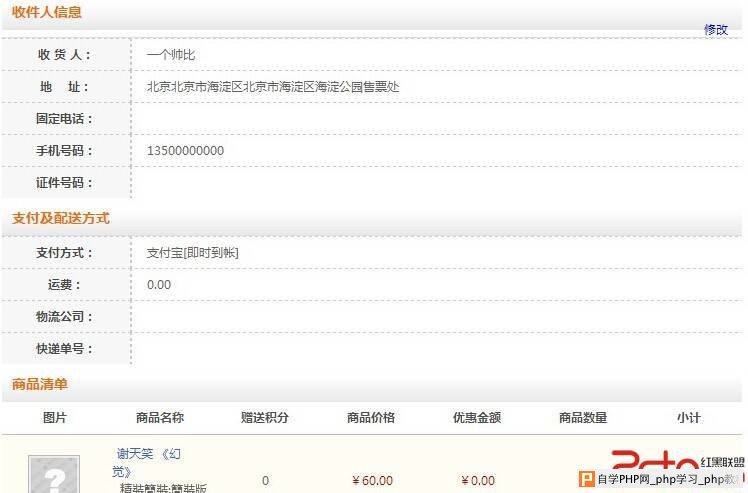Image resolution: width=748 pixels, height=493 pixels.
Task: Select the 收件人信息 section header
Action: pos(47,12)
